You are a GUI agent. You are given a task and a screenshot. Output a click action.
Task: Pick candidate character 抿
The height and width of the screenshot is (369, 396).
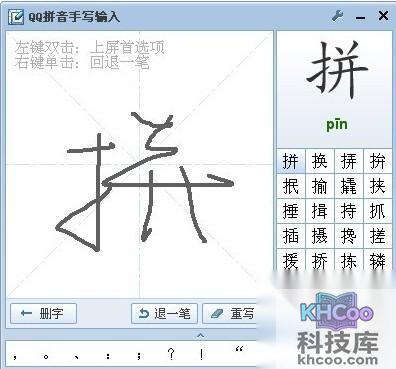(x=291, y=186)
